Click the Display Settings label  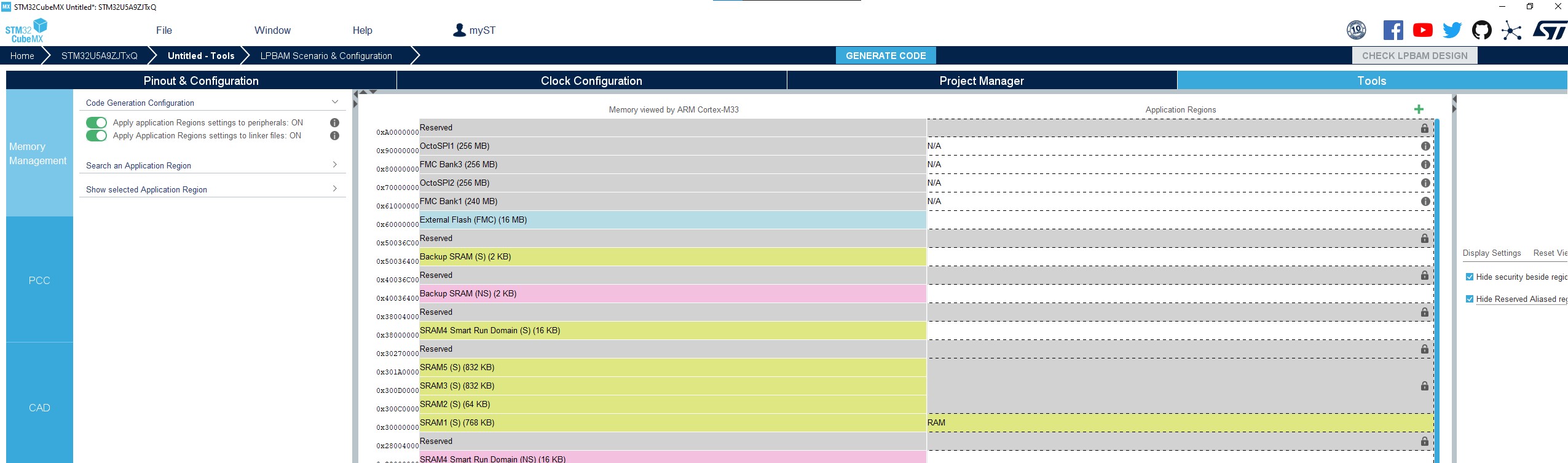1492,253
